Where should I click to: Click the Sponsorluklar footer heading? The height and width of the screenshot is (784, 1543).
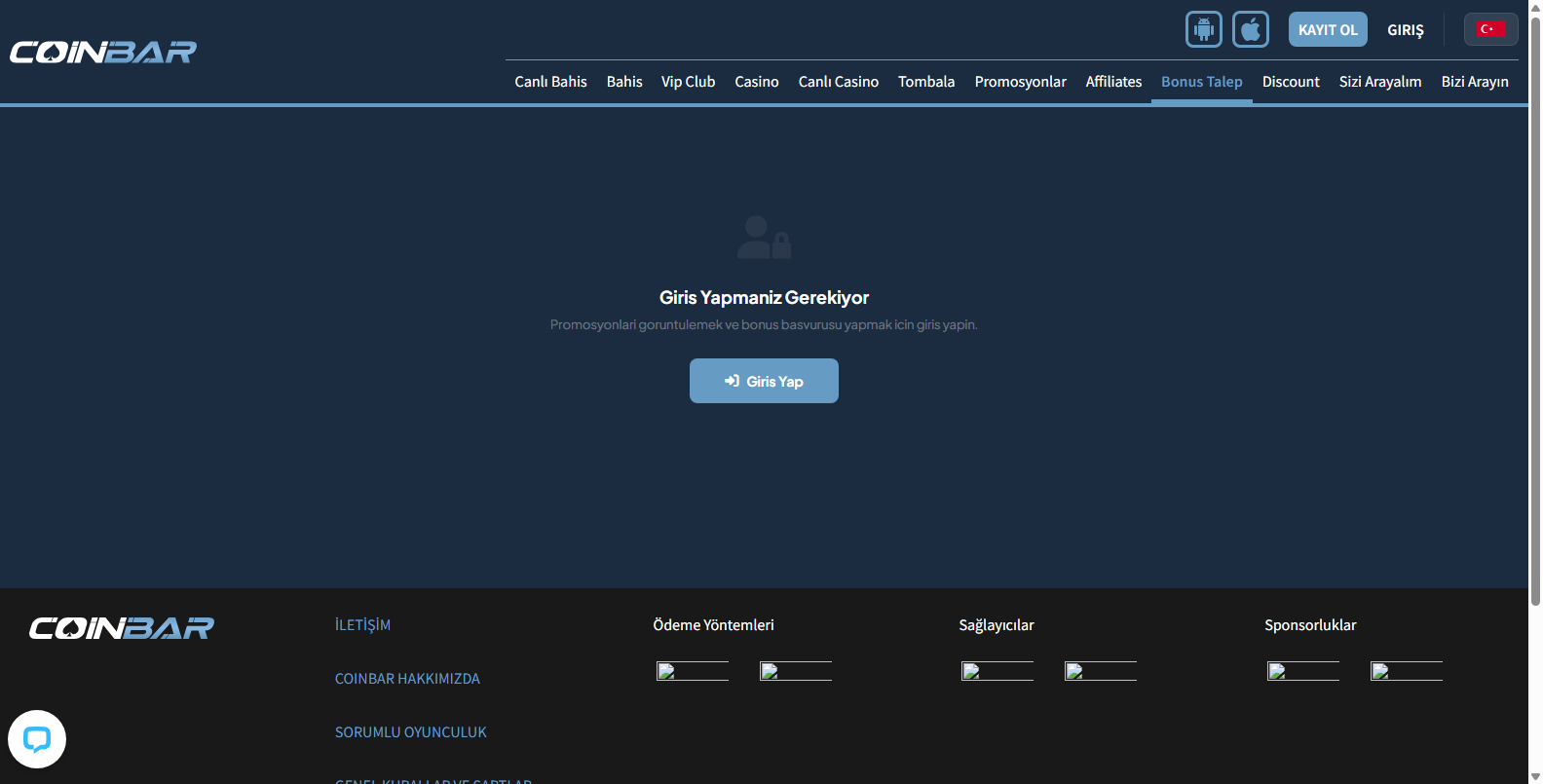[1310, 625]
